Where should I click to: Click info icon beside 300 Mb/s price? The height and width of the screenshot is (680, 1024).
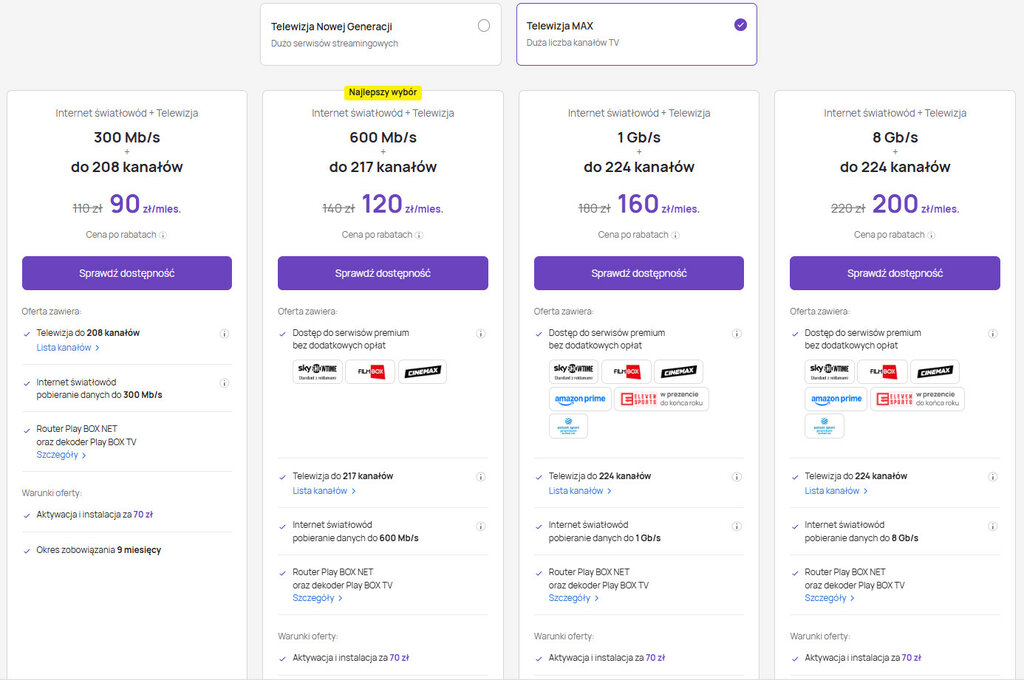pyautogui.click(x=163, y=235)
